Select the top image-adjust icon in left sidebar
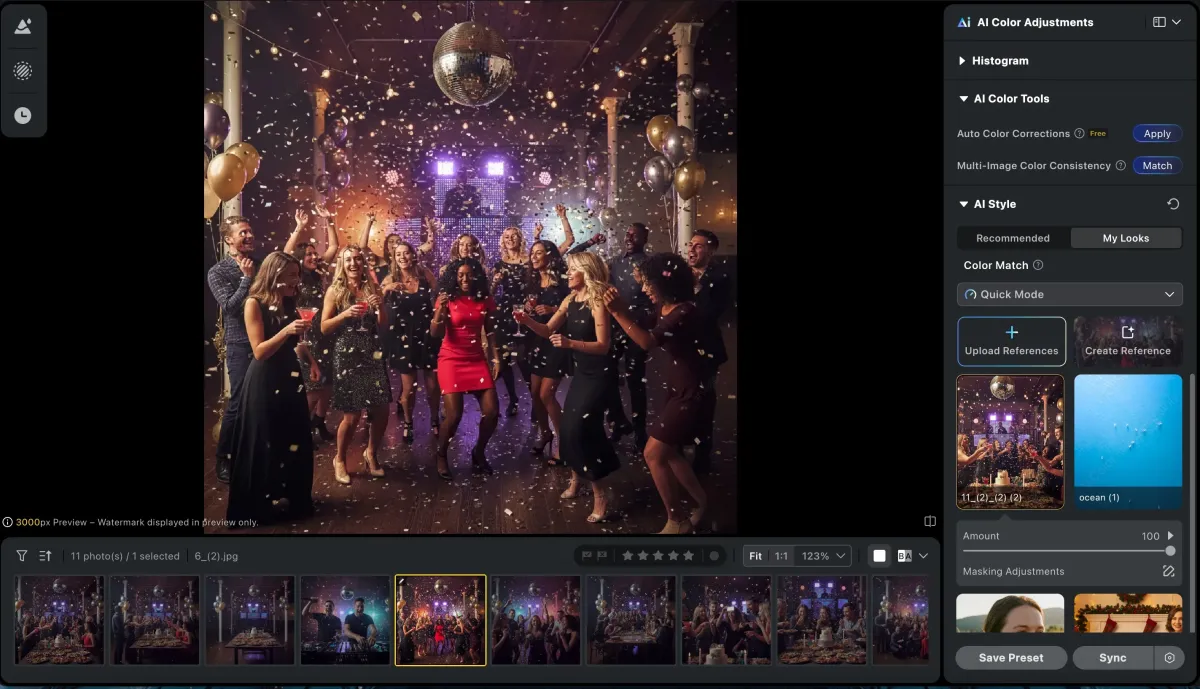Viewport: 1200px width, 689px height. click(22, 27)
